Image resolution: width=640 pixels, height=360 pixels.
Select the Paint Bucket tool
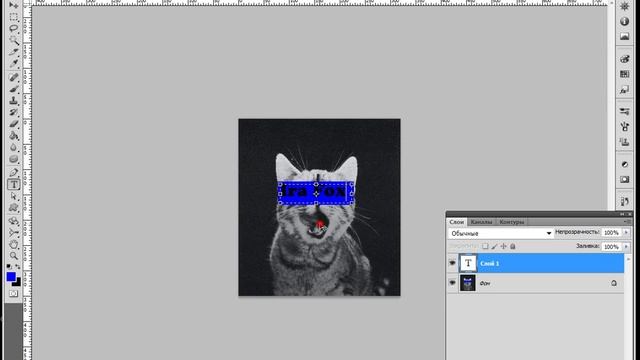(x=13, y=136)
